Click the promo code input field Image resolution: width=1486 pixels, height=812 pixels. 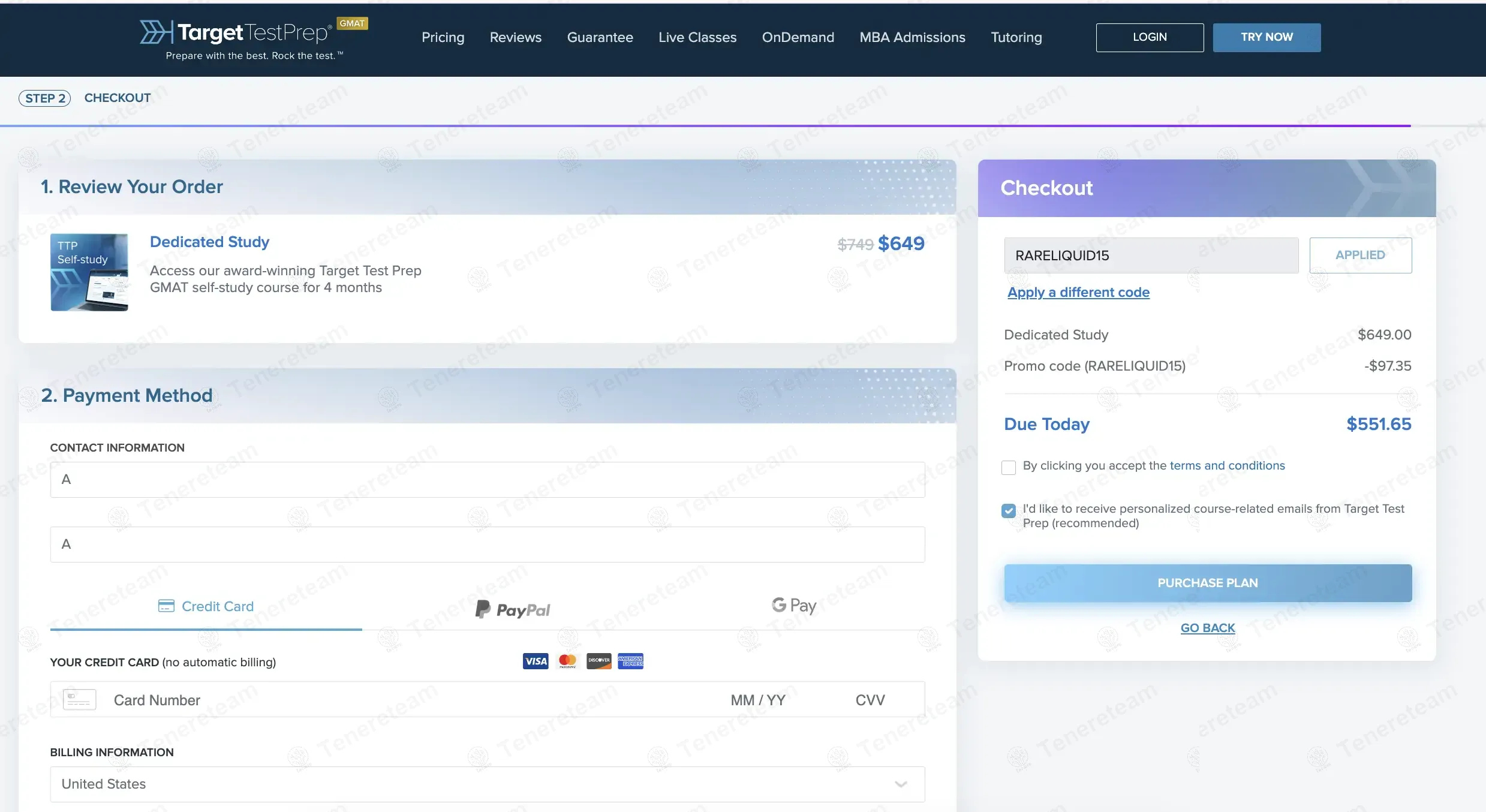click(x=1151, y=255)
